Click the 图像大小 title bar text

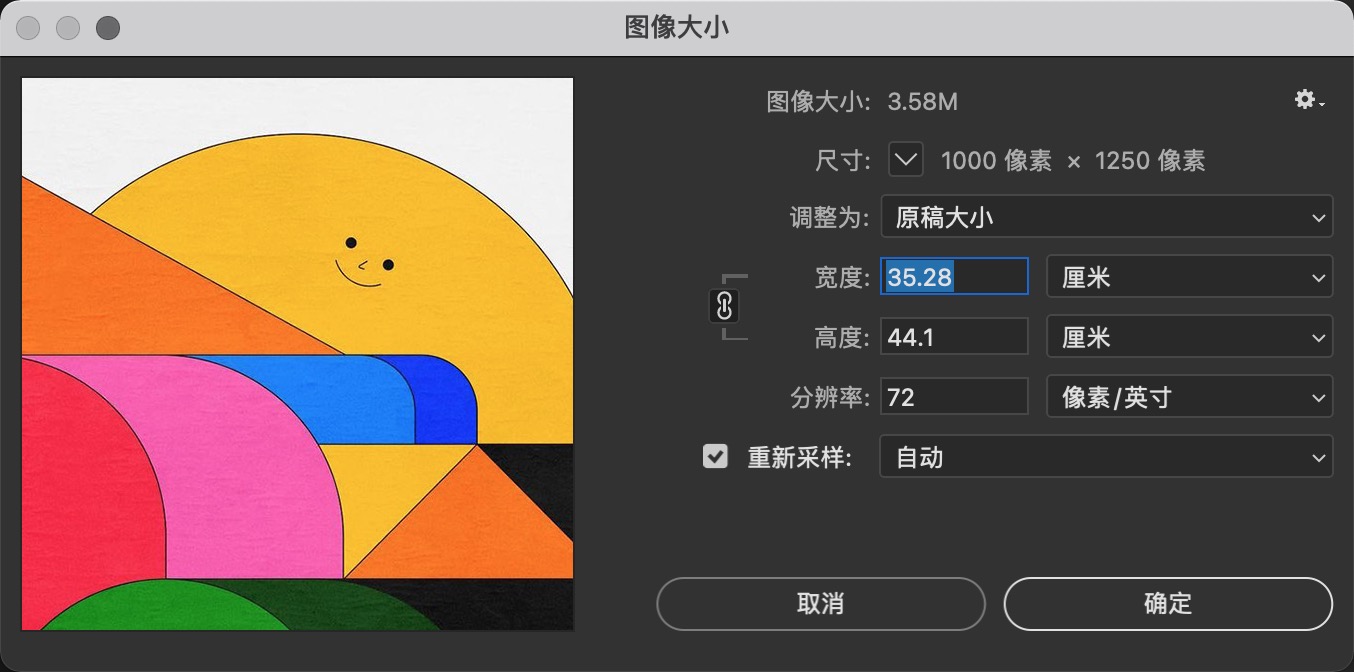676,27
